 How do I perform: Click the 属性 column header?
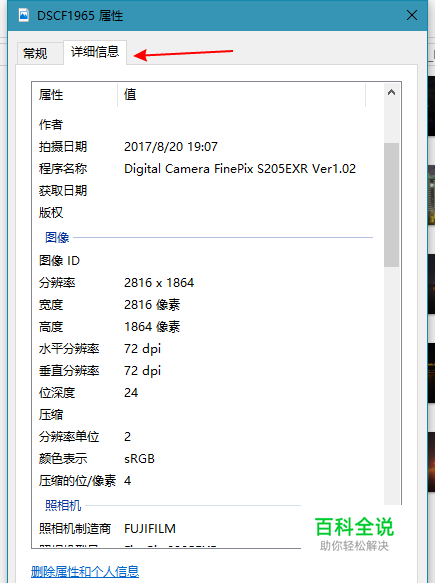[51, 95]
